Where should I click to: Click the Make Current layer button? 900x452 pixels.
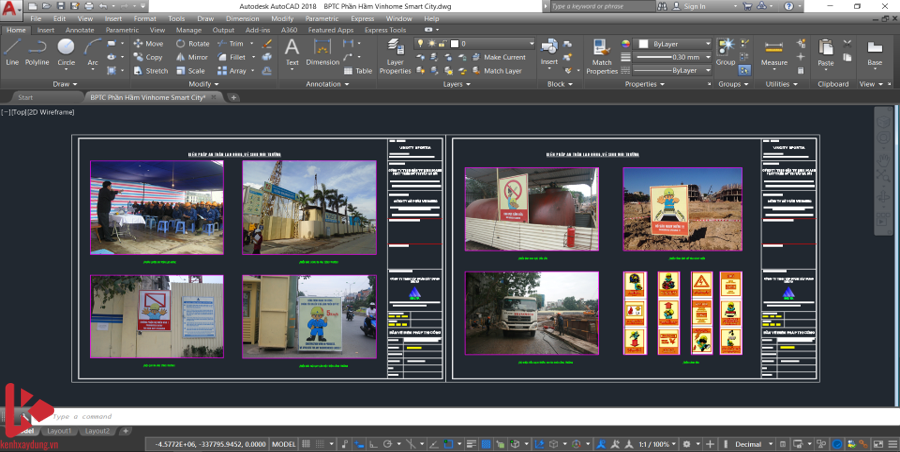pyautogui.click(x=504, y=57)
